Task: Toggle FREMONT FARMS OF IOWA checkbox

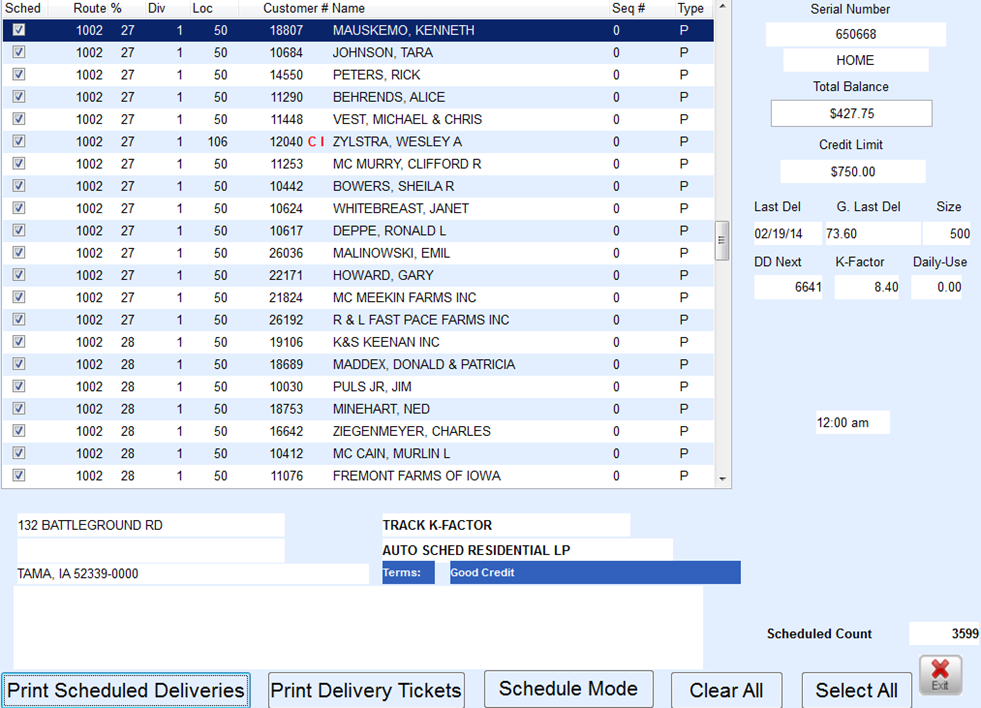Action: click(19, 475)
